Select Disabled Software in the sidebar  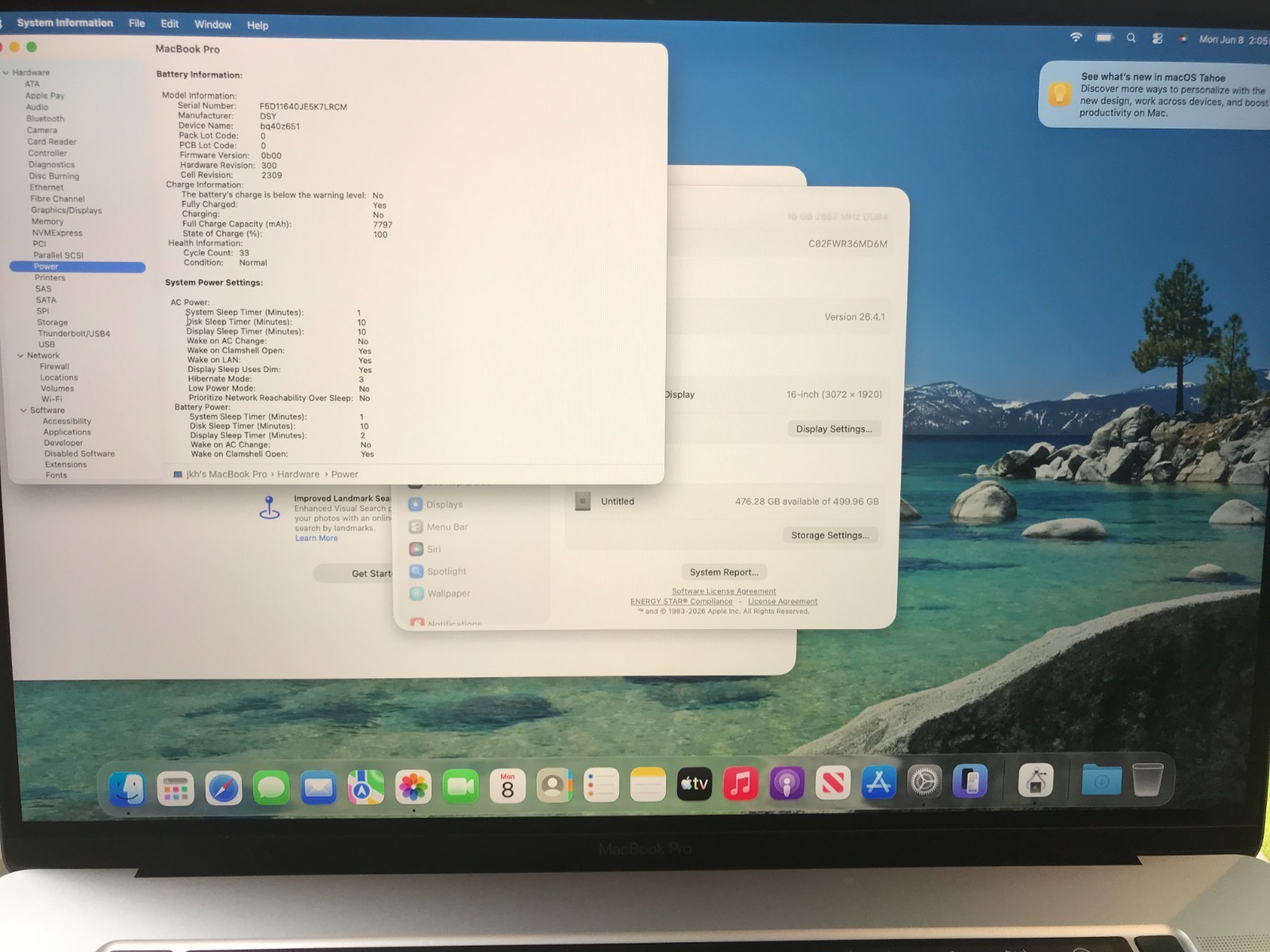point(79,454)
